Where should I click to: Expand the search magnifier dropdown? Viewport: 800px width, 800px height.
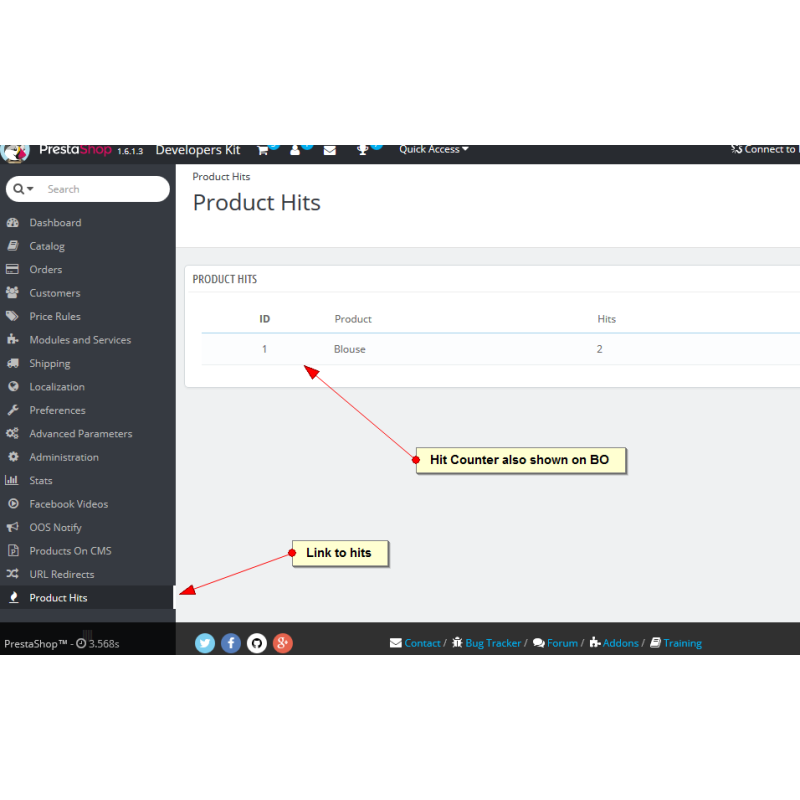click(23, 189)
